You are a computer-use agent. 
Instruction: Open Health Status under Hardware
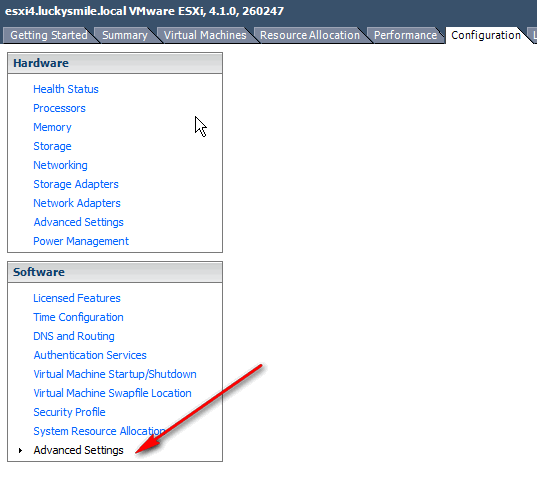click(x=66, y=89)
